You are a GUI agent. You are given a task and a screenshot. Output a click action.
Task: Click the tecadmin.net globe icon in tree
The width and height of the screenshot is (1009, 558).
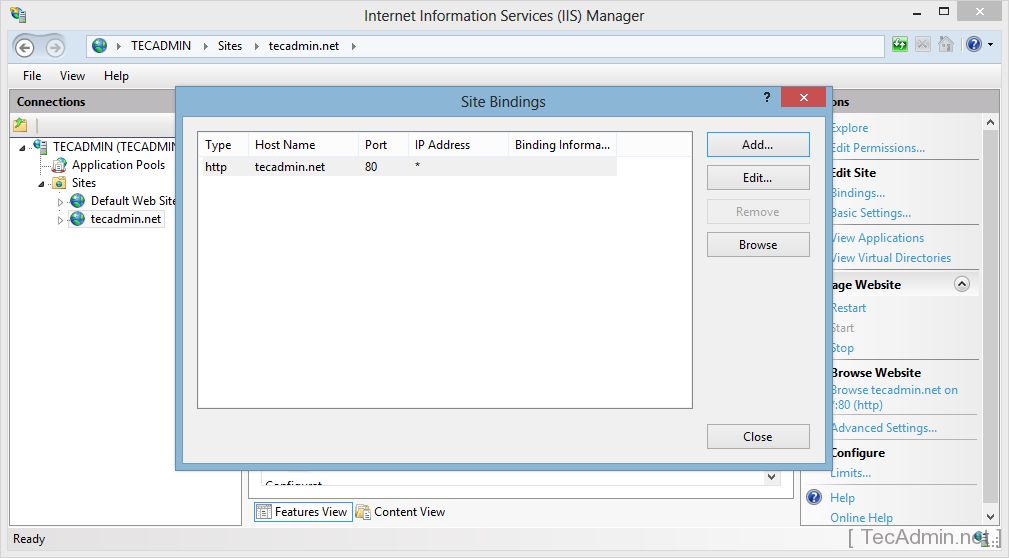tap(78, 219)
